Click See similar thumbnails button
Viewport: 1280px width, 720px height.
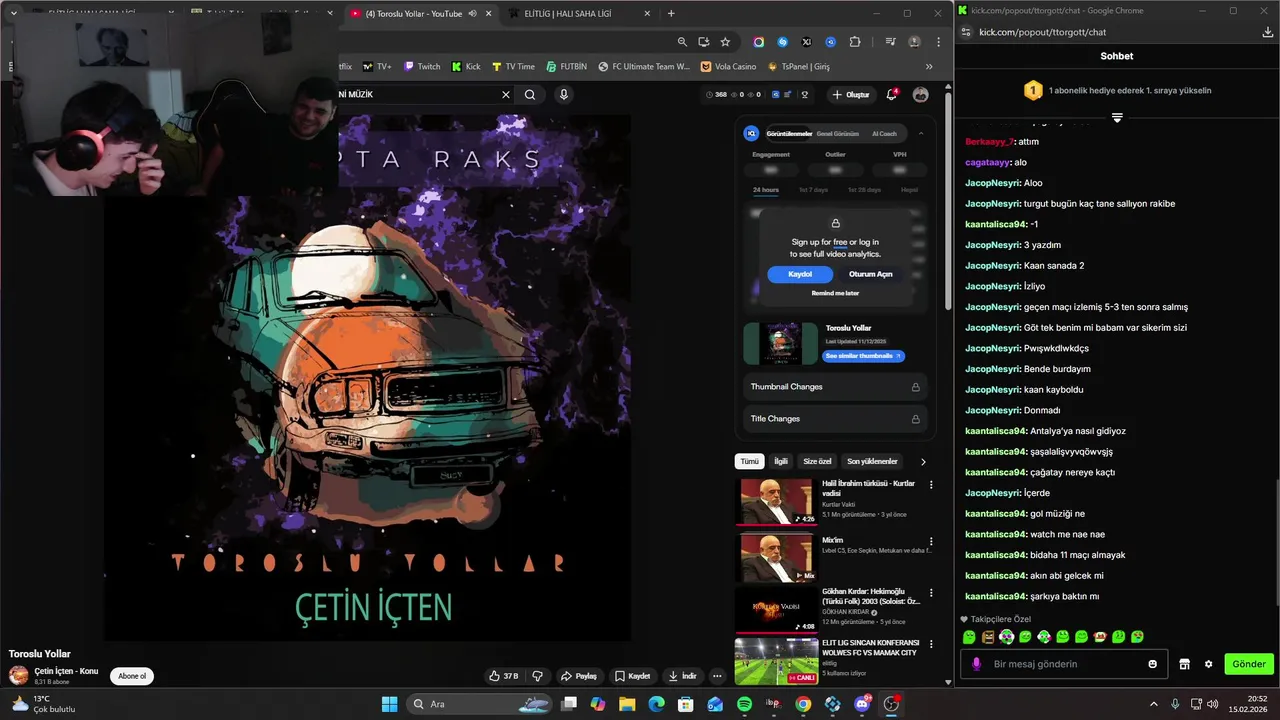click(863, 356)
